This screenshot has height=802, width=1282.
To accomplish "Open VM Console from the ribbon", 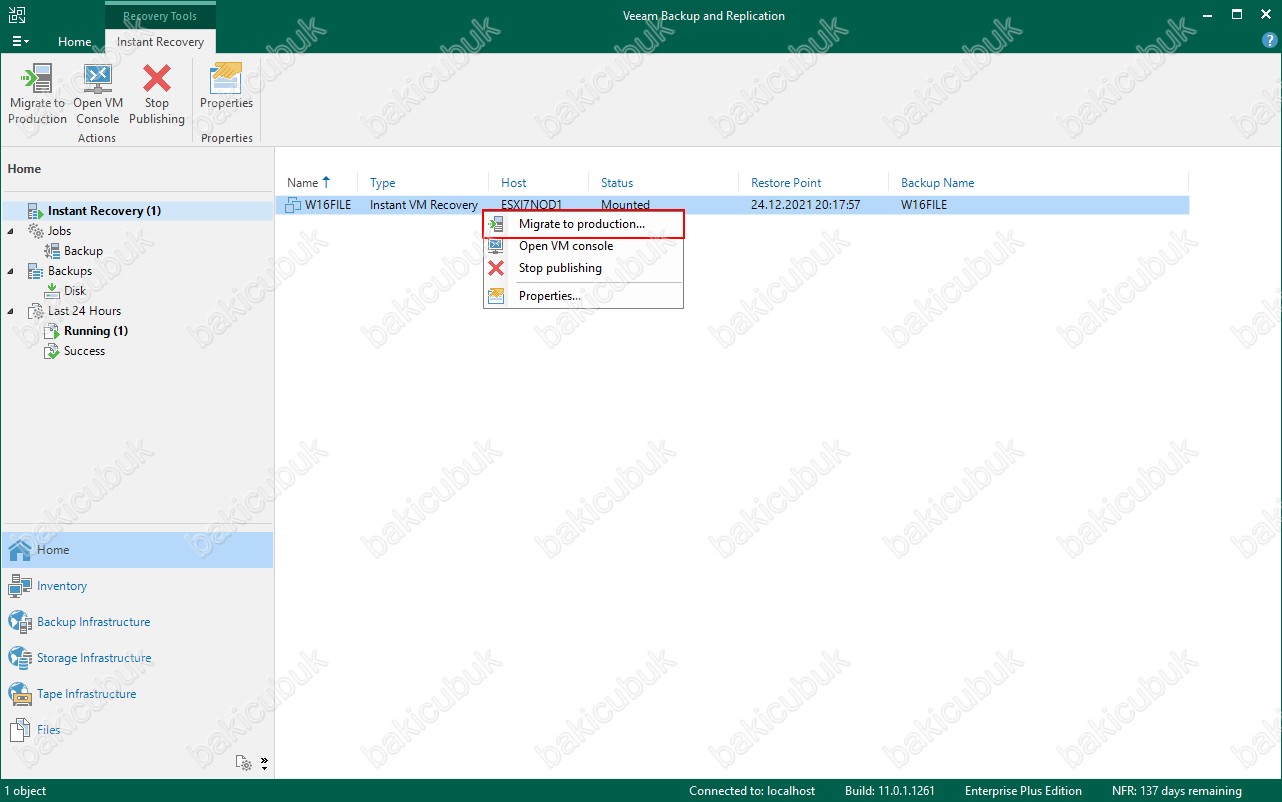I will (x=97, y=95).
